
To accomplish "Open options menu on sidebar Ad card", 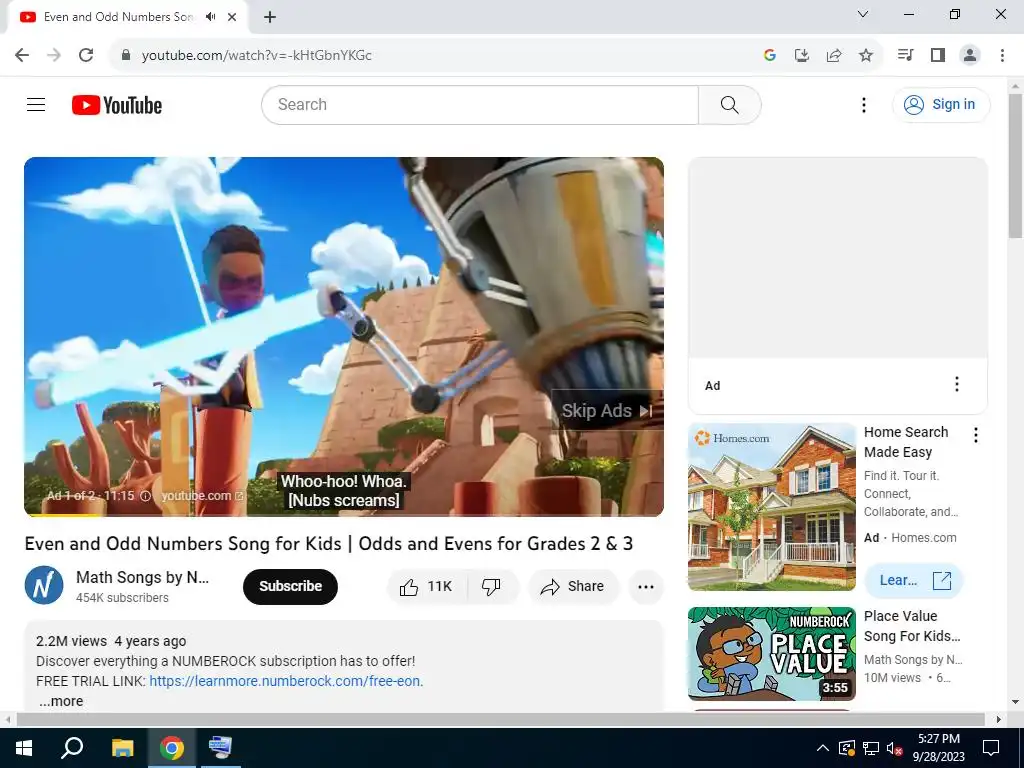I will pyautogui.click(x=957, y=384).
